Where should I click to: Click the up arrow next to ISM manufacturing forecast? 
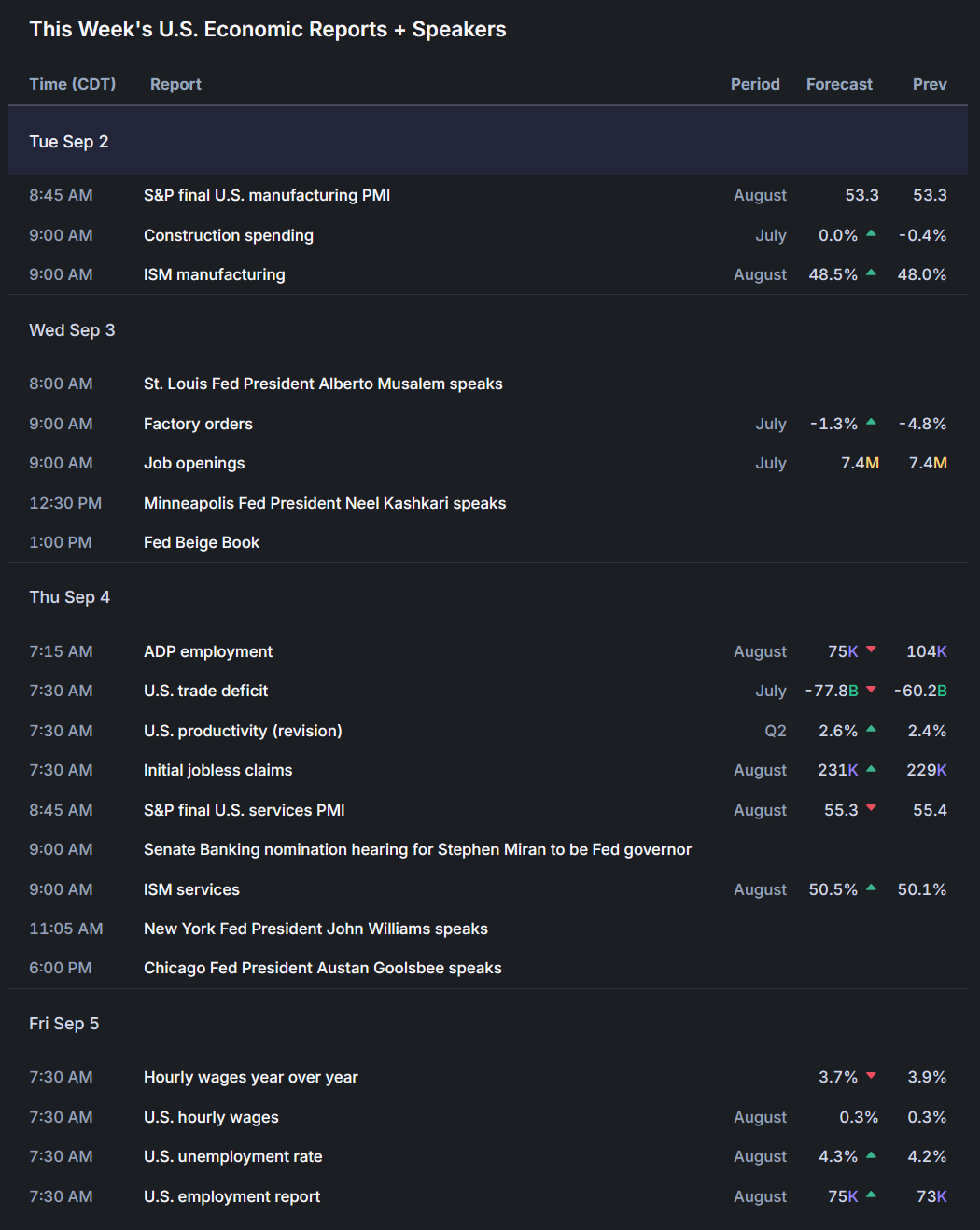(x=871, y=273)
